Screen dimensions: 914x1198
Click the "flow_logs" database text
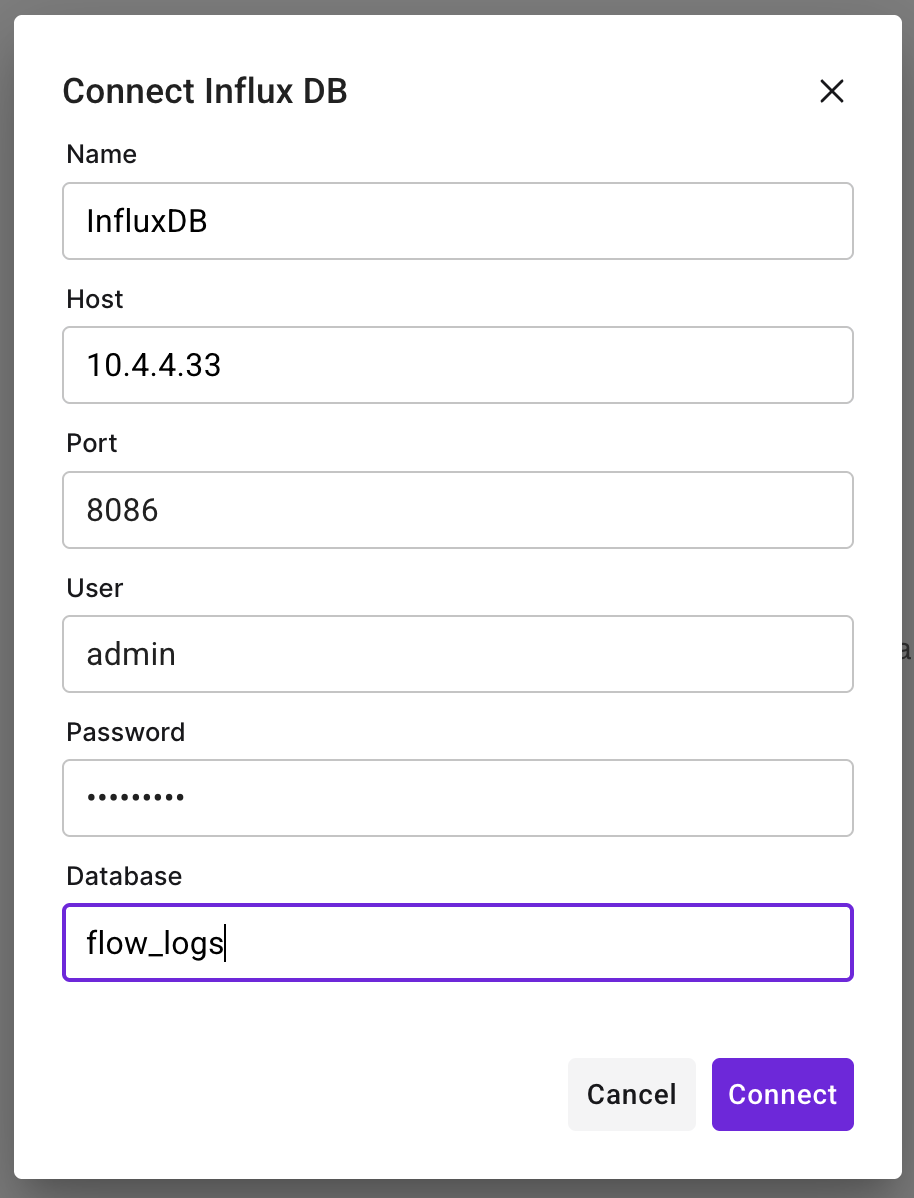point(155,943)
